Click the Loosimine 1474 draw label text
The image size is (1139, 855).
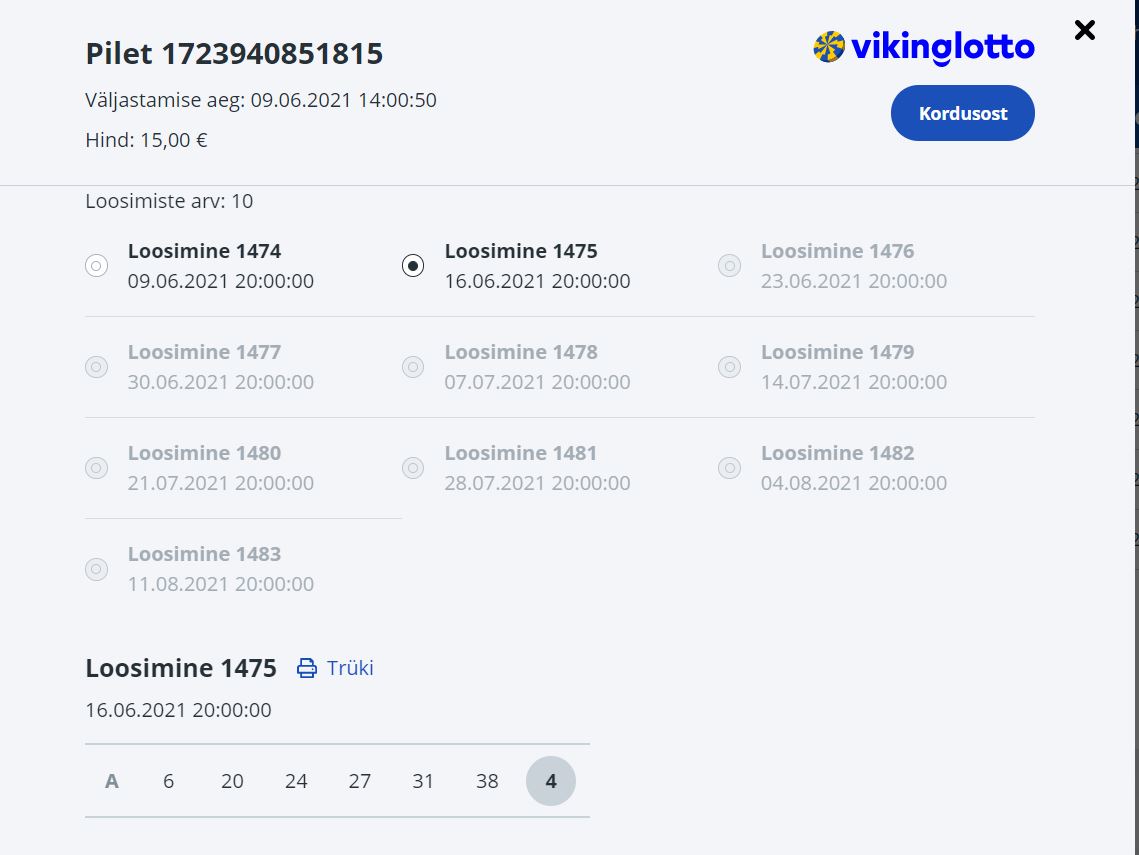[x=204, y=251]
